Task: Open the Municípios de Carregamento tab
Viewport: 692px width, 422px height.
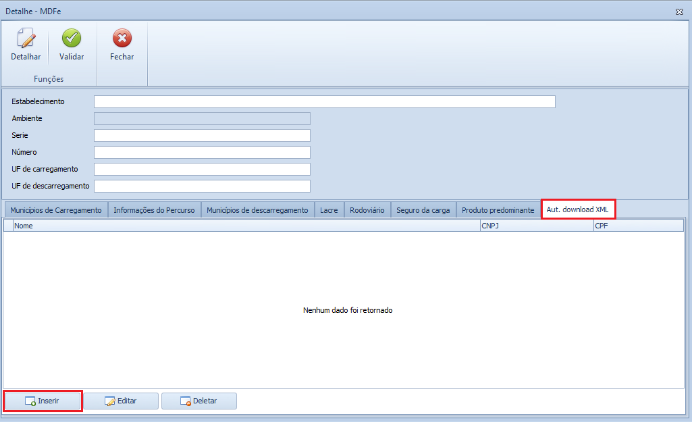Action: [x=56, y=210]
